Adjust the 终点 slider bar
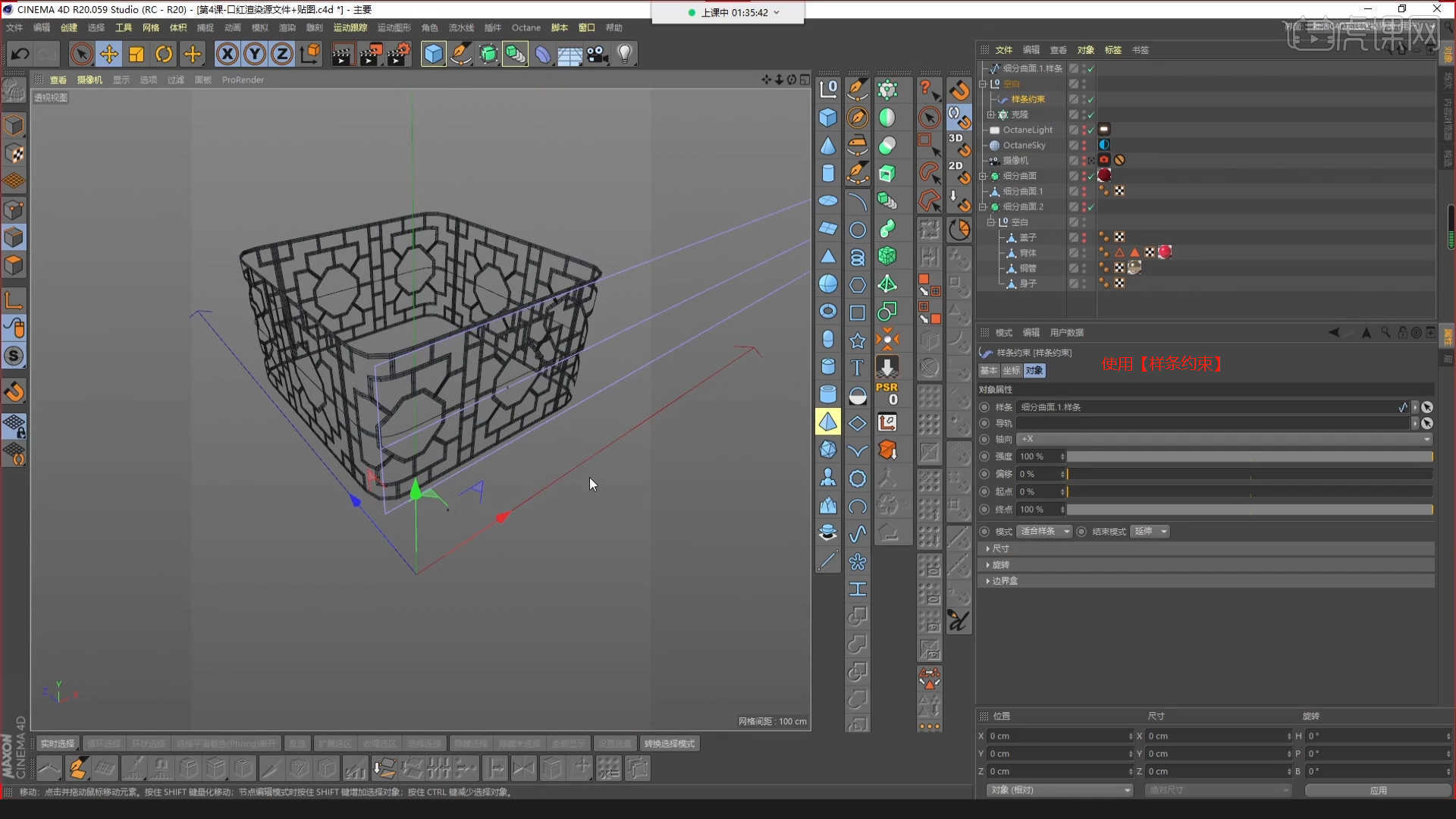This screenshot has width=1456, height=819. pyautogui.click(x=1250, y=510)
